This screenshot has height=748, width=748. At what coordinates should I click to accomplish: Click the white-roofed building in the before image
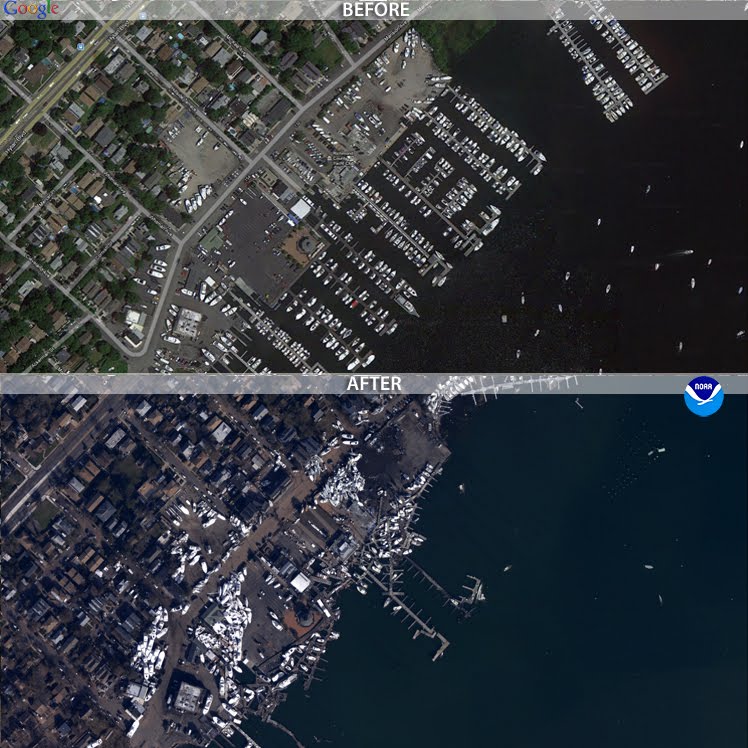pos(301,209)
